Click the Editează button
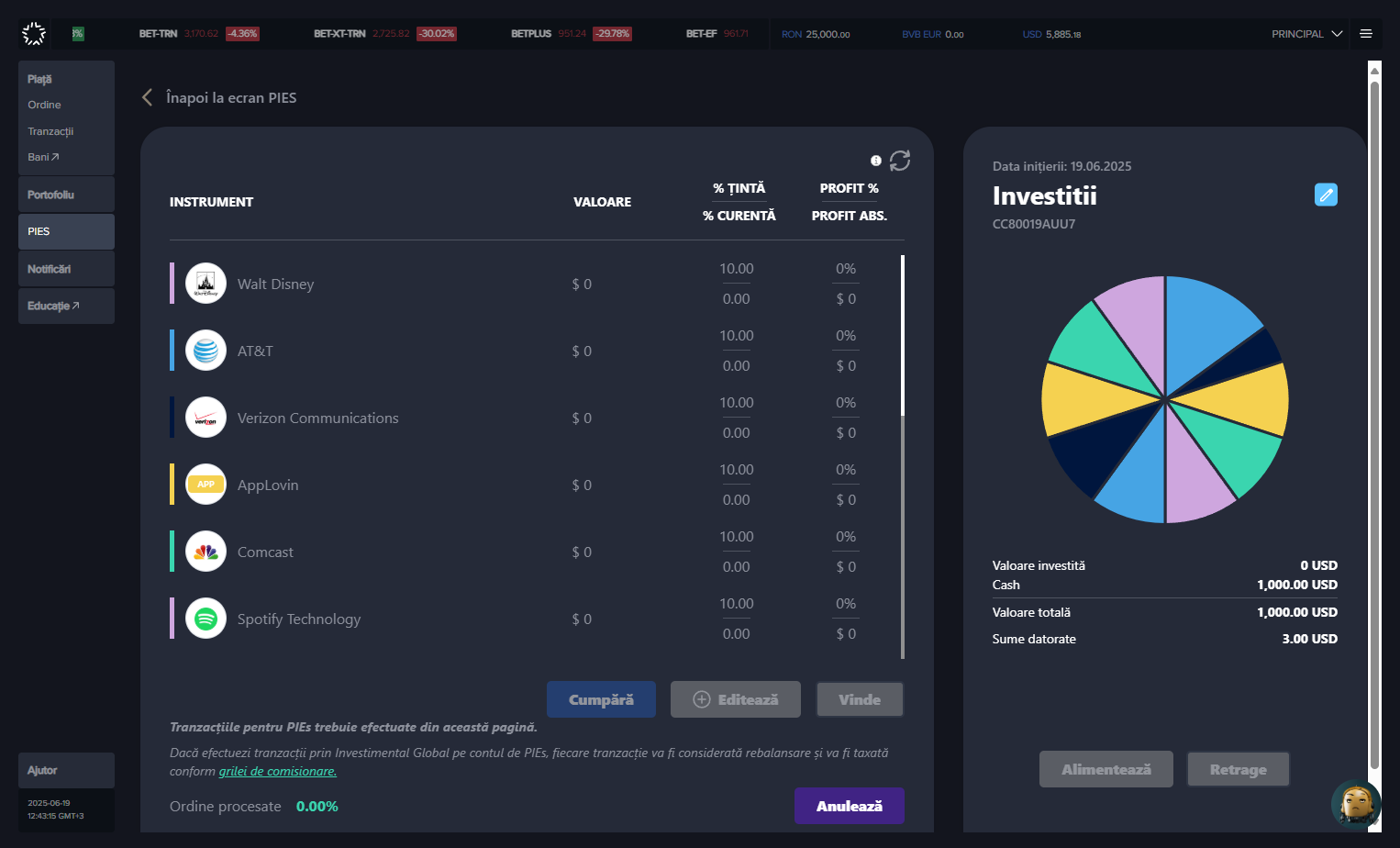The height and width of the screenshot is (848, 1400). pyautogui.click(x=736, y=699)
